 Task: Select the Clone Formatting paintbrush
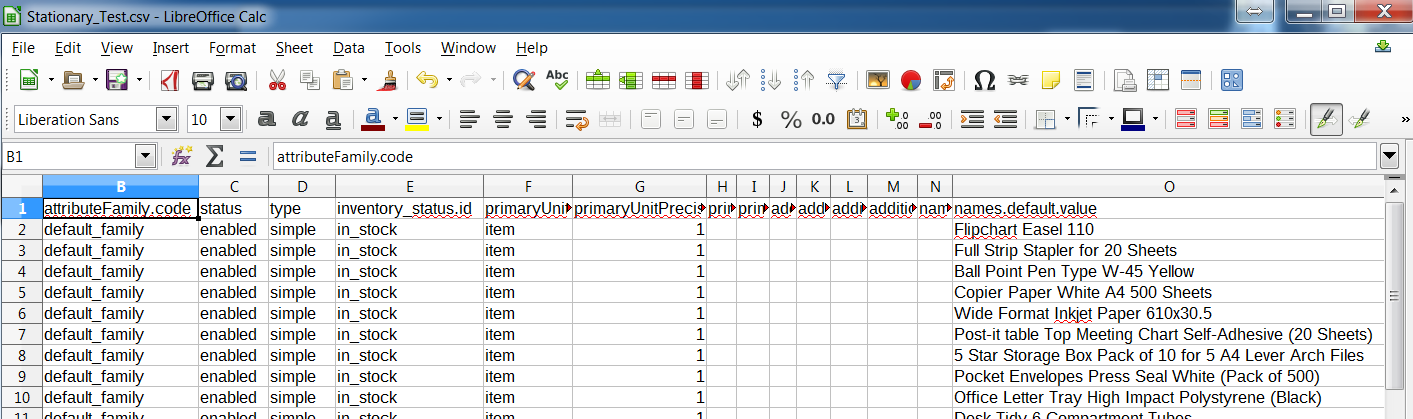pyautogui.click(x=391, y=80)
